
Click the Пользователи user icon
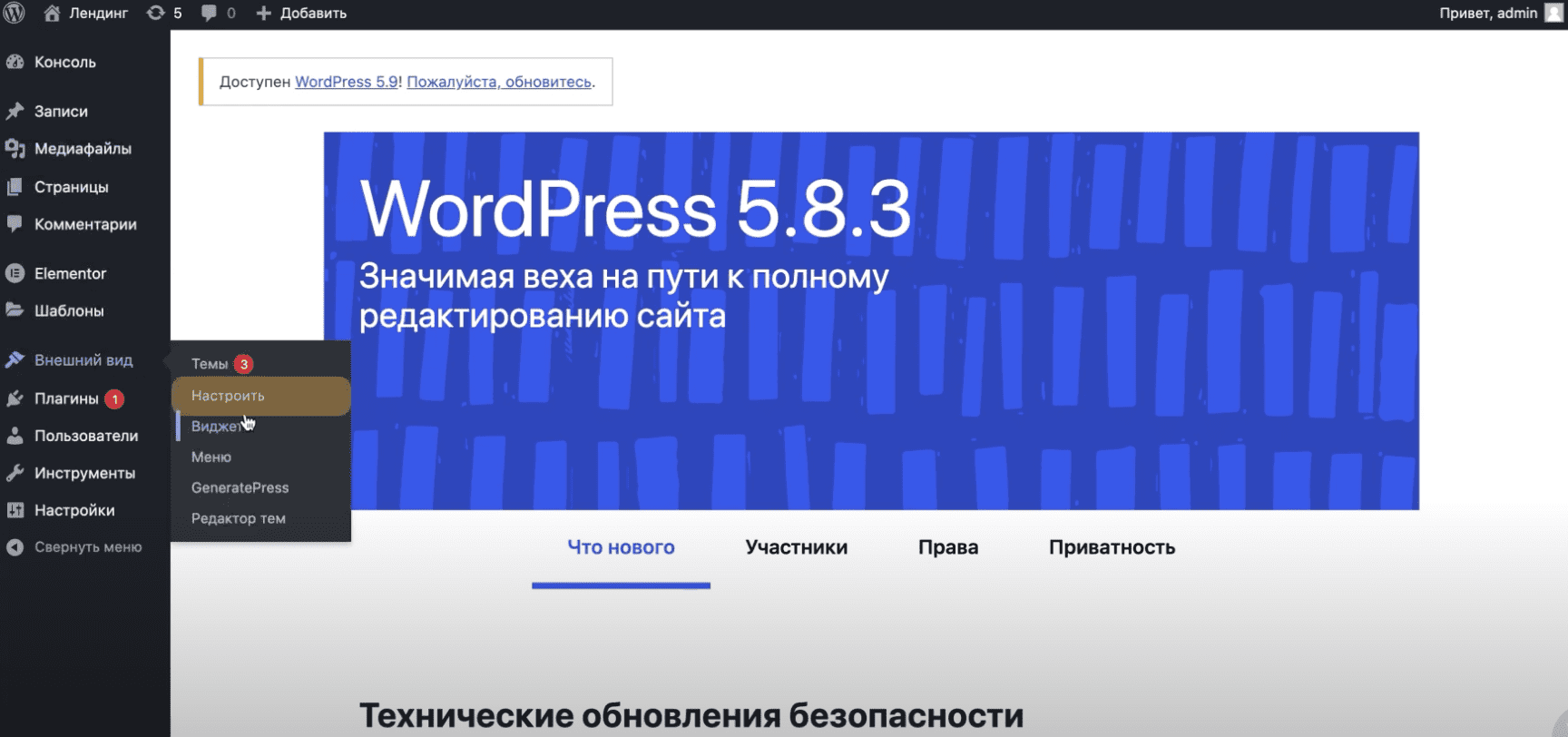(x=15, y=435)
